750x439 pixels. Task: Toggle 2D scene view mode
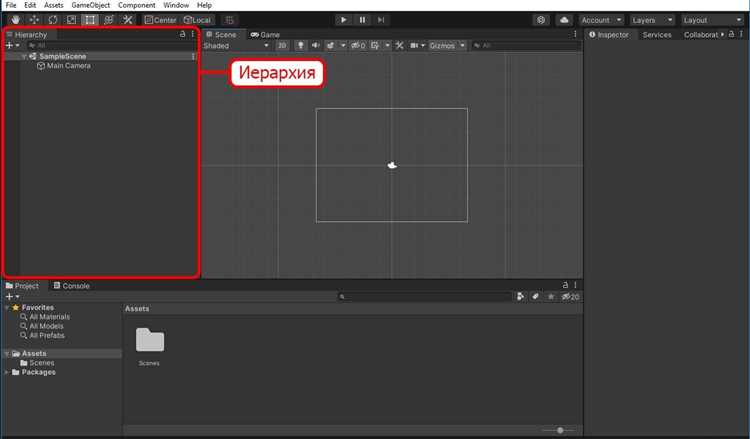pyautogui.click(x=282, y=46)
